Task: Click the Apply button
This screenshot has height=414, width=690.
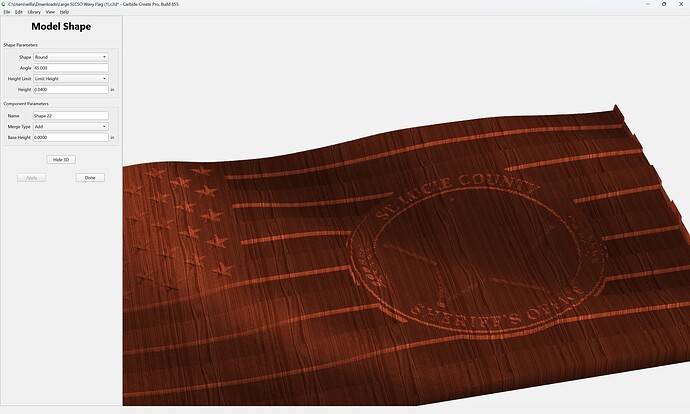Action: click(31, 178)
